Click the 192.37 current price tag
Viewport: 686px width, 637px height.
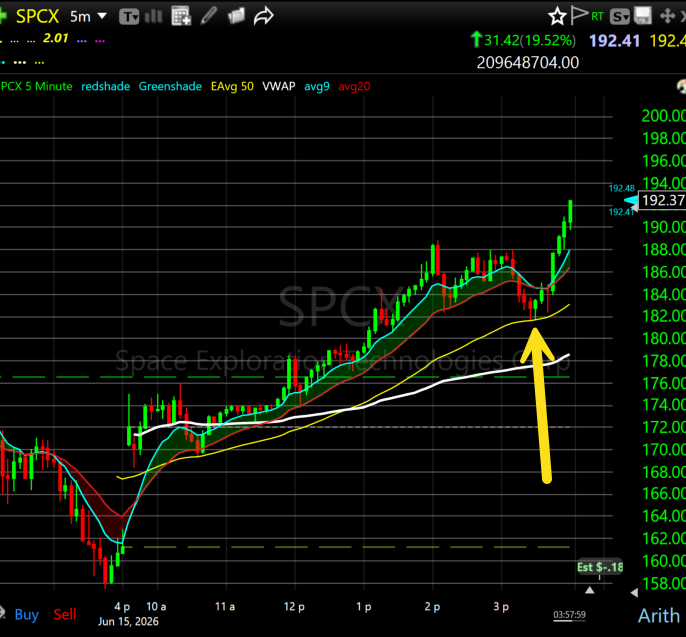662,200
